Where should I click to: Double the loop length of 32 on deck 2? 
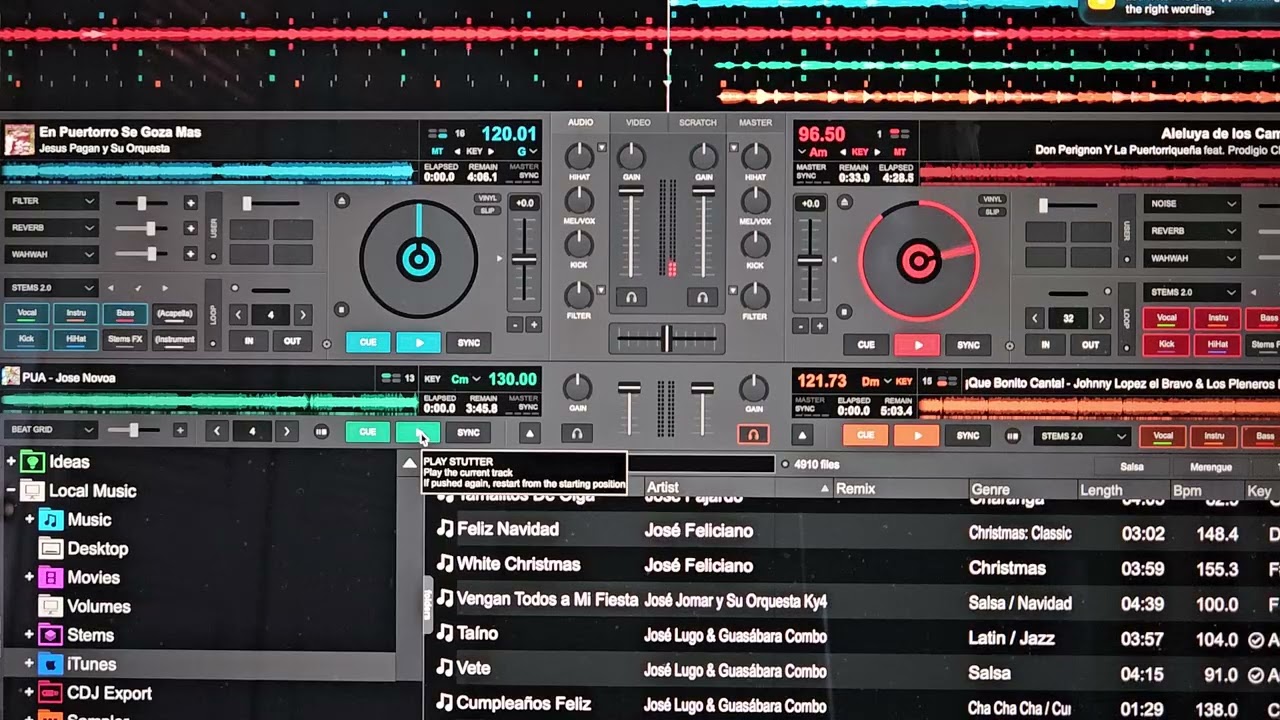pyautogui.click(x=1101, y=319)
